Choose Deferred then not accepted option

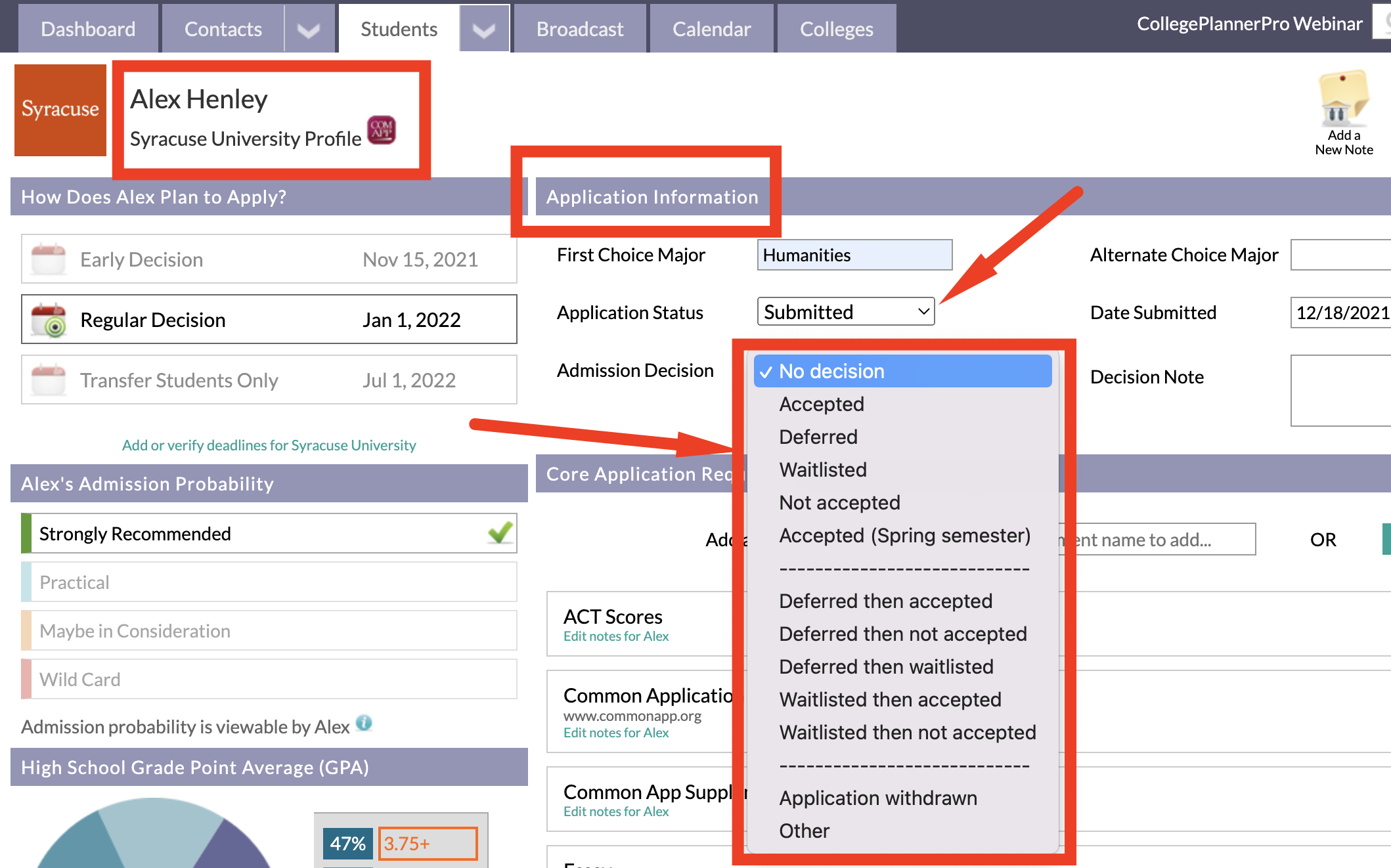coord(903,634)
